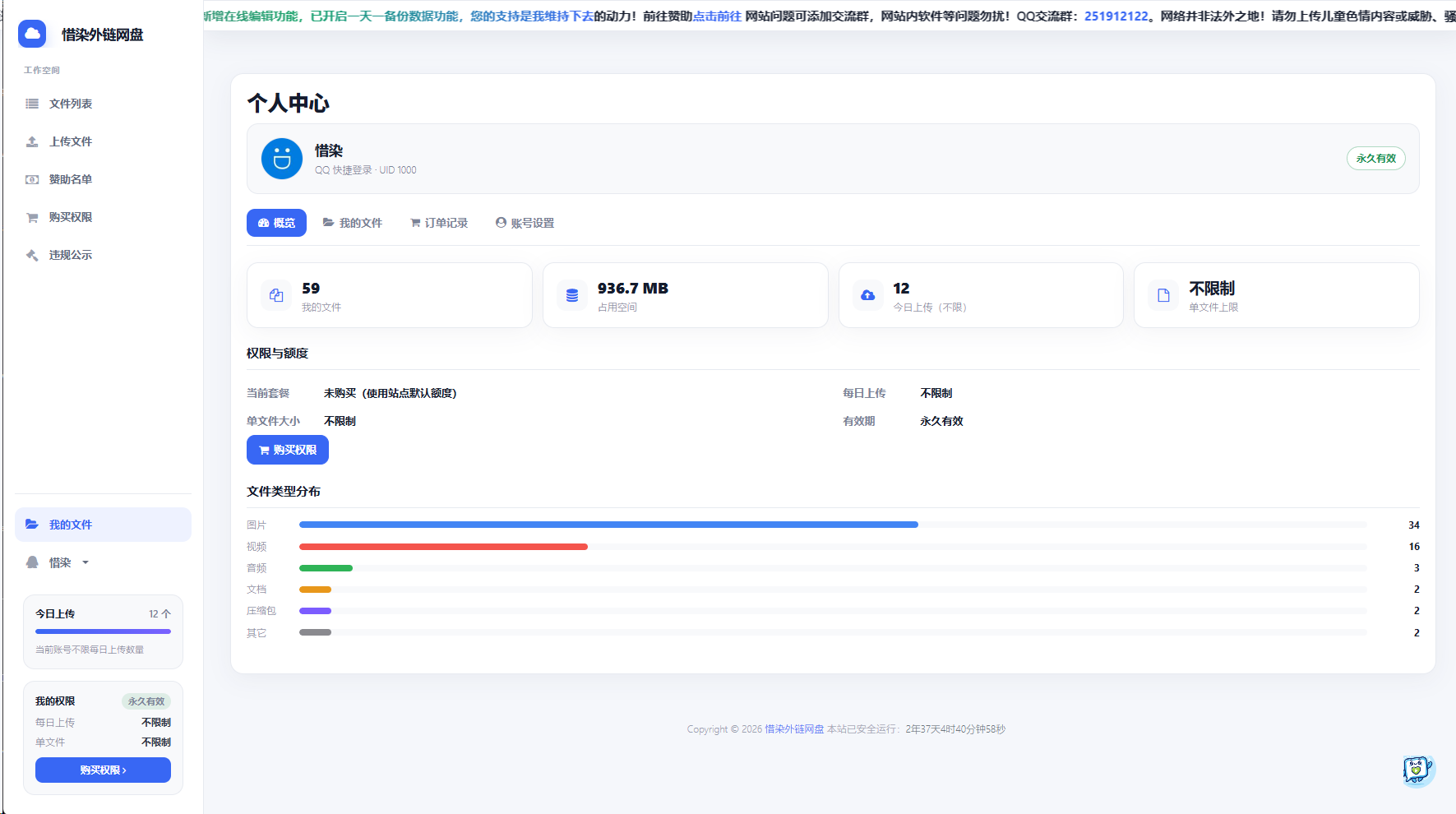Click the 文件列表 list icon in sidebar
1456x814 pixels.
coord(32,104)
